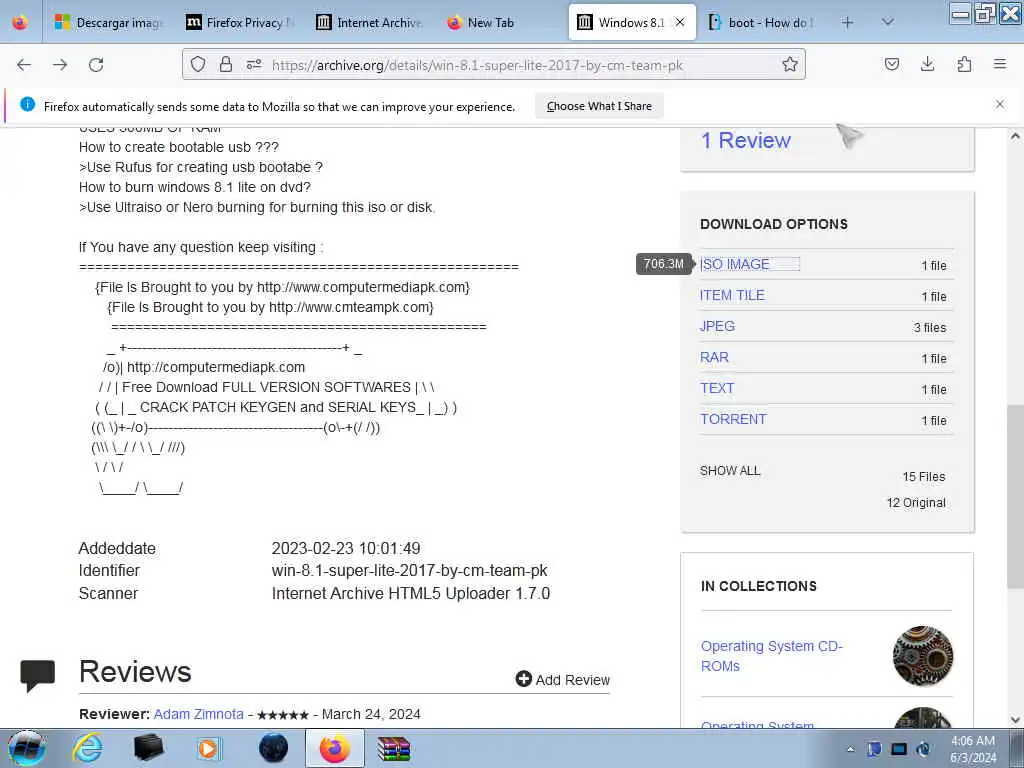Show hidden system tray icons

(x=850, y=749)
